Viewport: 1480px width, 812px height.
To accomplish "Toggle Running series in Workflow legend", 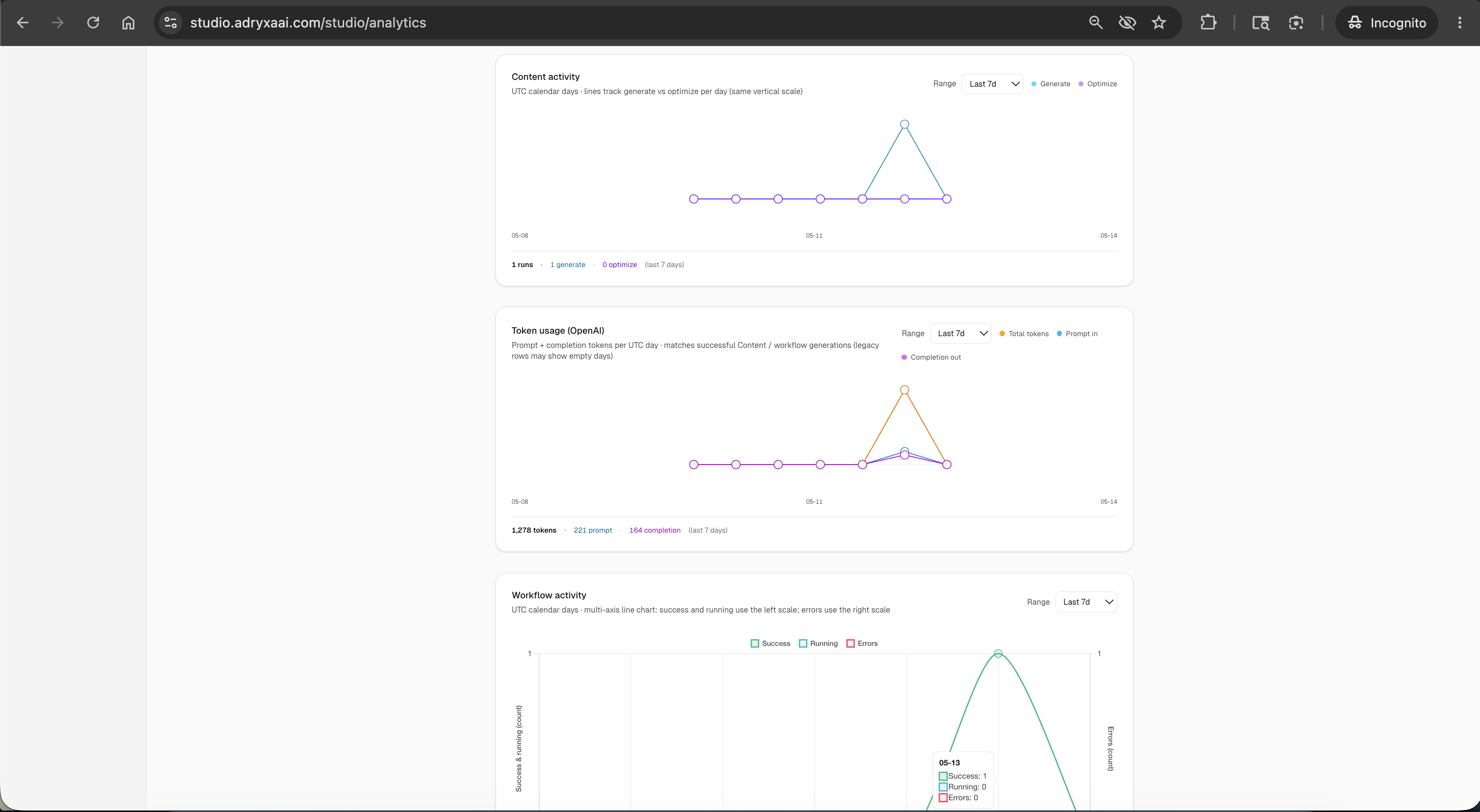I will (818, 643).
